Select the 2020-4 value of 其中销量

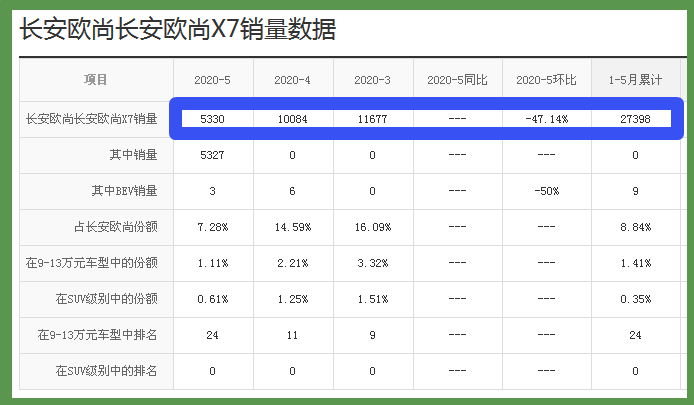[x=292, y=155]
